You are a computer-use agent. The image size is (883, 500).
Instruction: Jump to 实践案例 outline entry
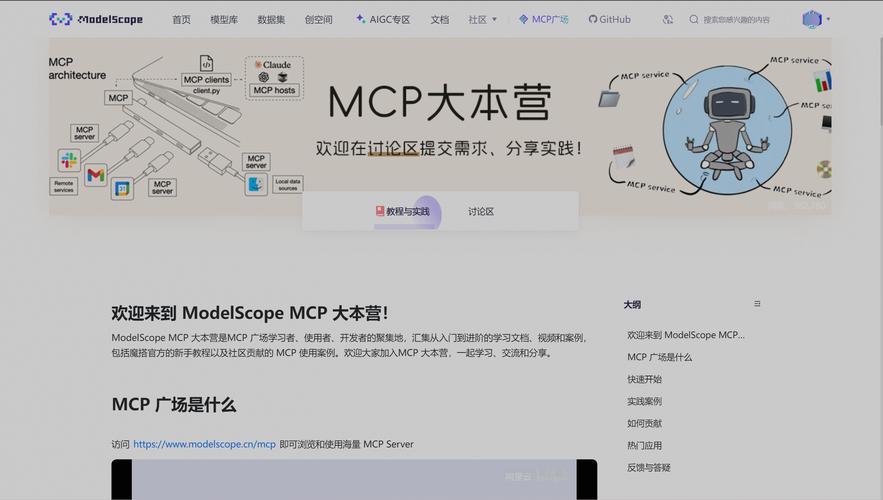[644, 401]
